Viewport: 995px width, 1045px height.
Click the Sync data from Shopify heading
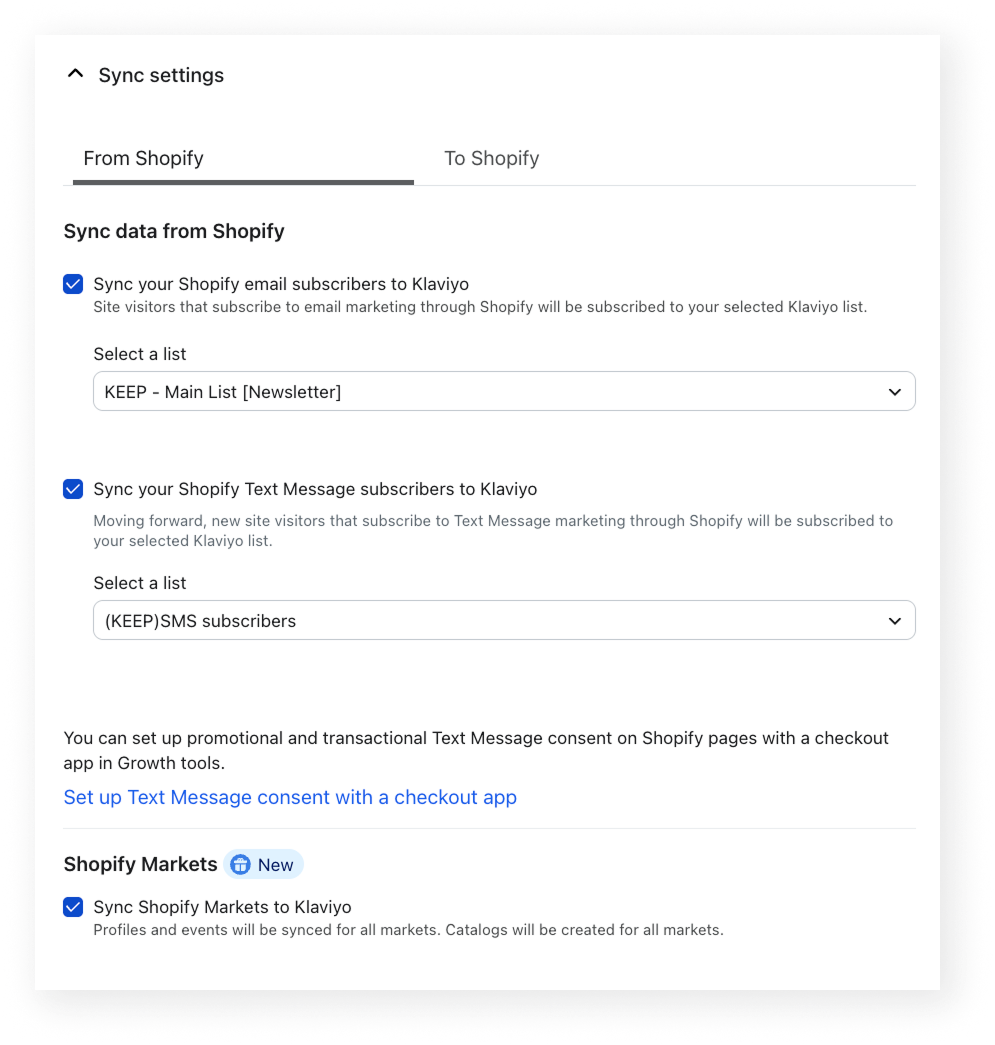coord(174,231)
